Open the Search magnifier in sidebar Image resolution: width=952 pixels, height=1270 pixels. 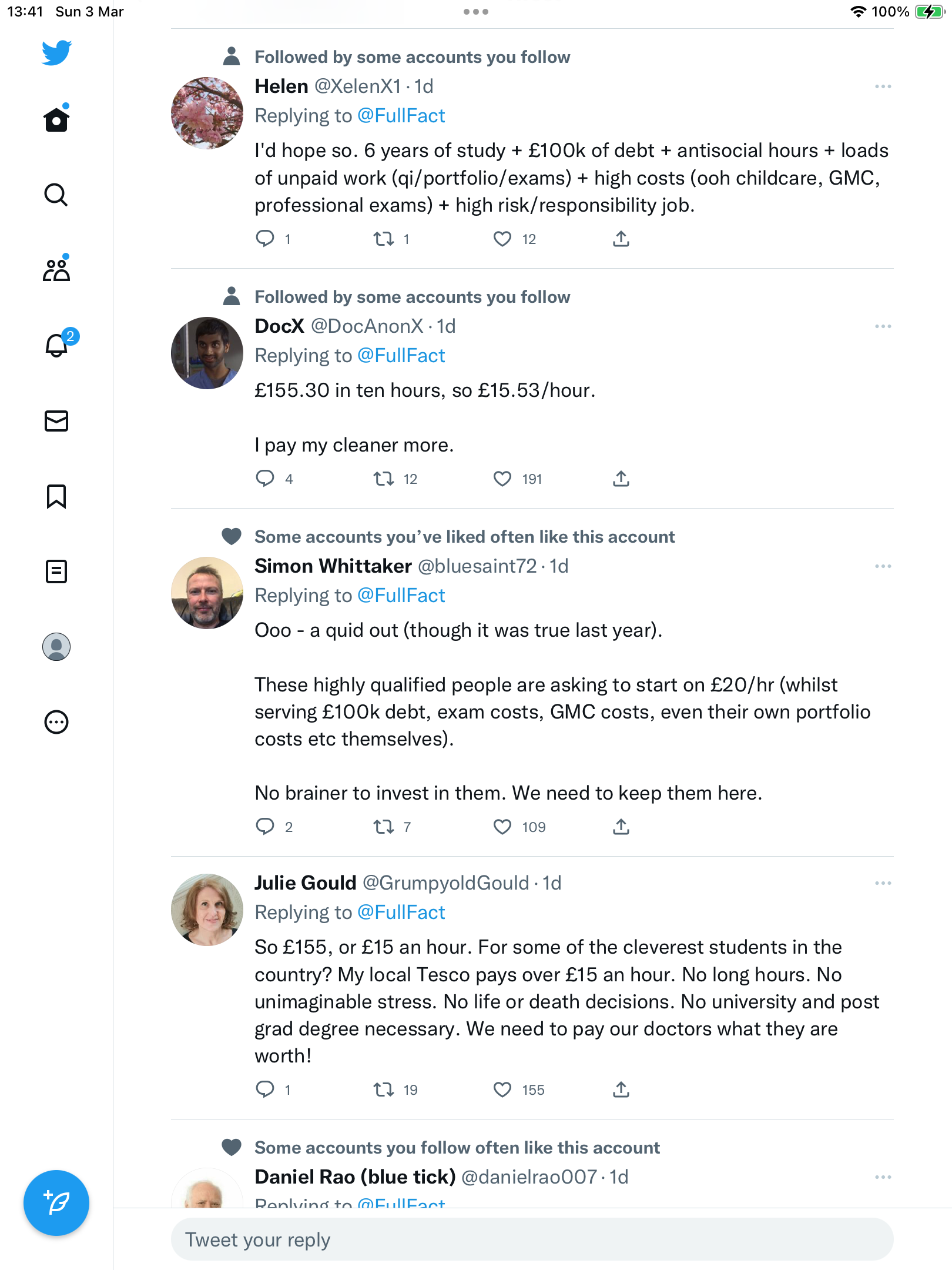[x=56, y=195]
